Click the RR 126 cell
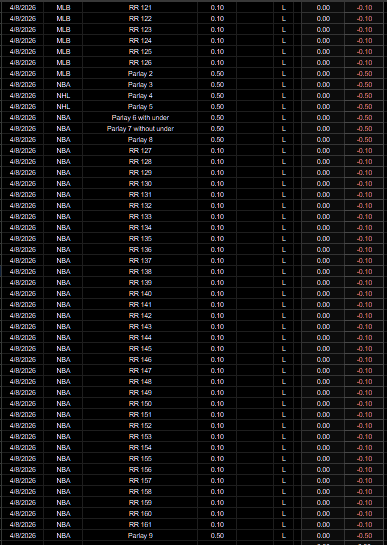This screenshot has height=545, width=387. [140, 63]
